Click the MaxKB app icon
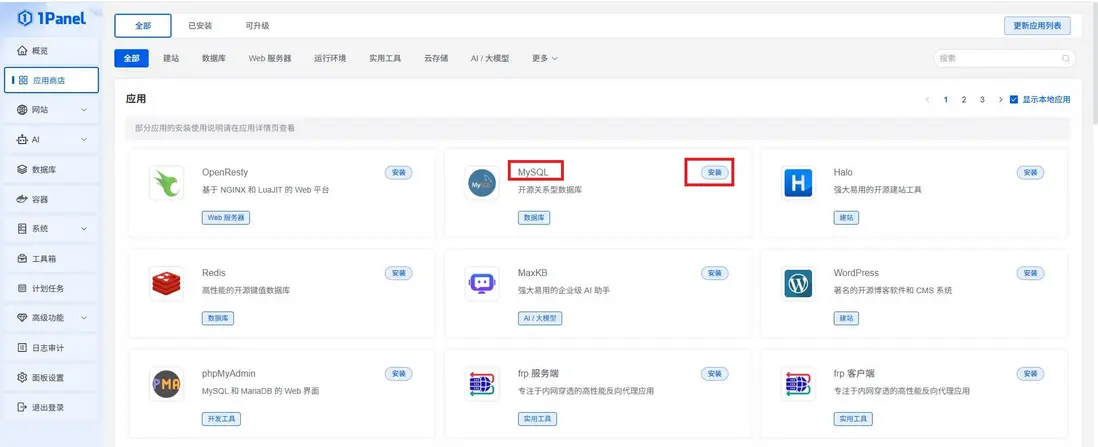The image size is (1098, 447). (x=482, y=284)
